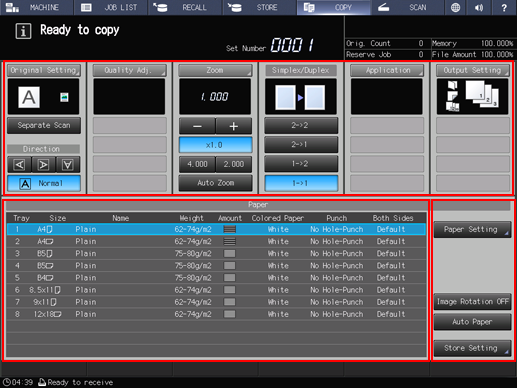Click the Set Number 0001 counter

click(292, 45)
